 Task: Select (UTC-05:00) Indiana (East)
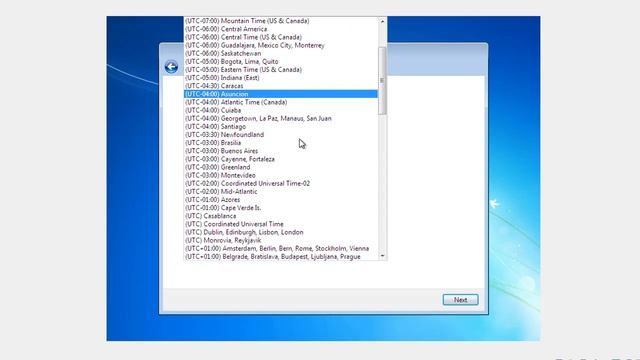click(281, 78)
